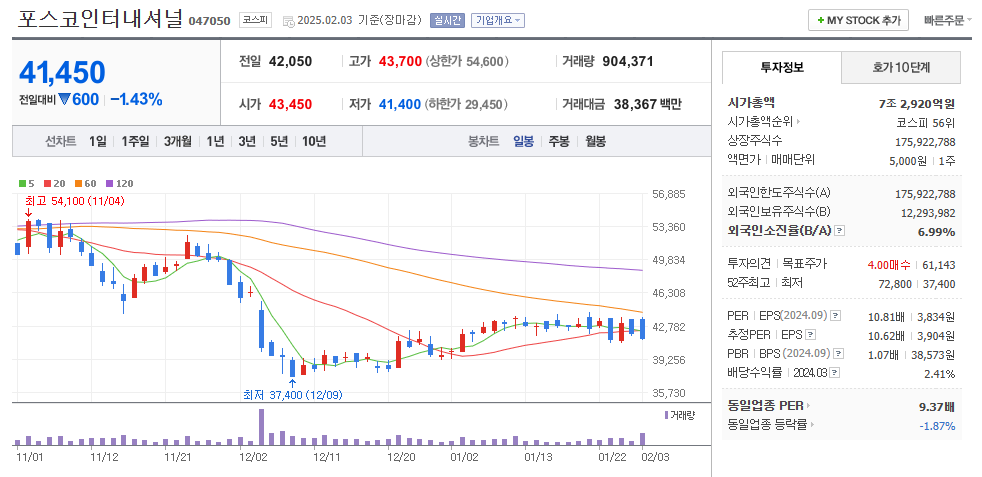This screenshot has width=982, height=477.
Task: Click the 코스피 56위 ranking value
Action: (x=926, y=122)
